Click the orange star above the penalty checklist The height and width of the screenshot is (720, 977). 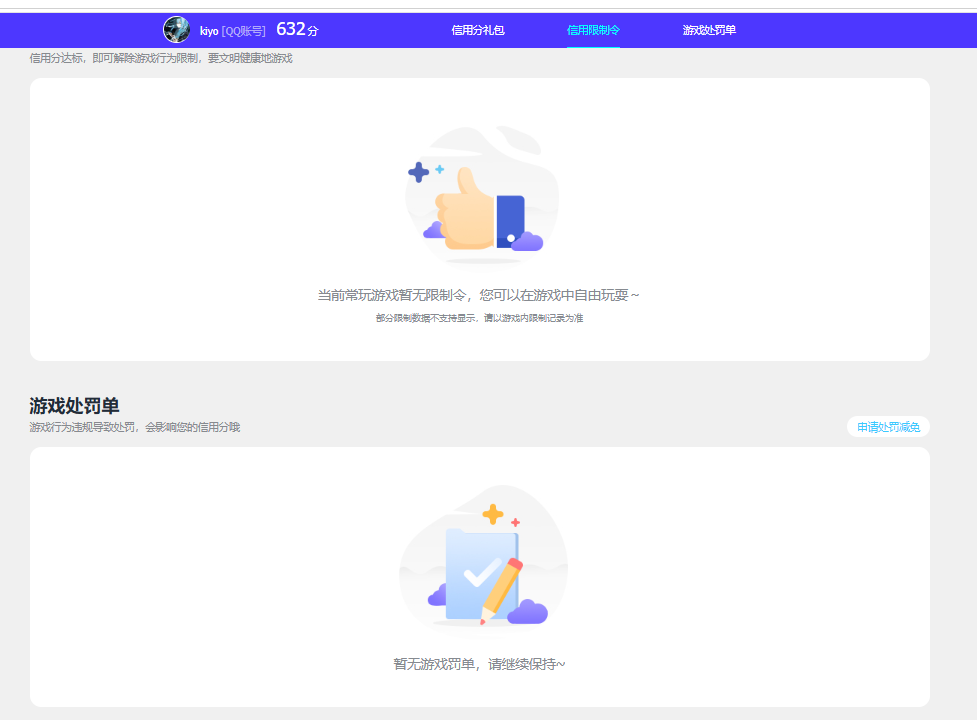492,516
